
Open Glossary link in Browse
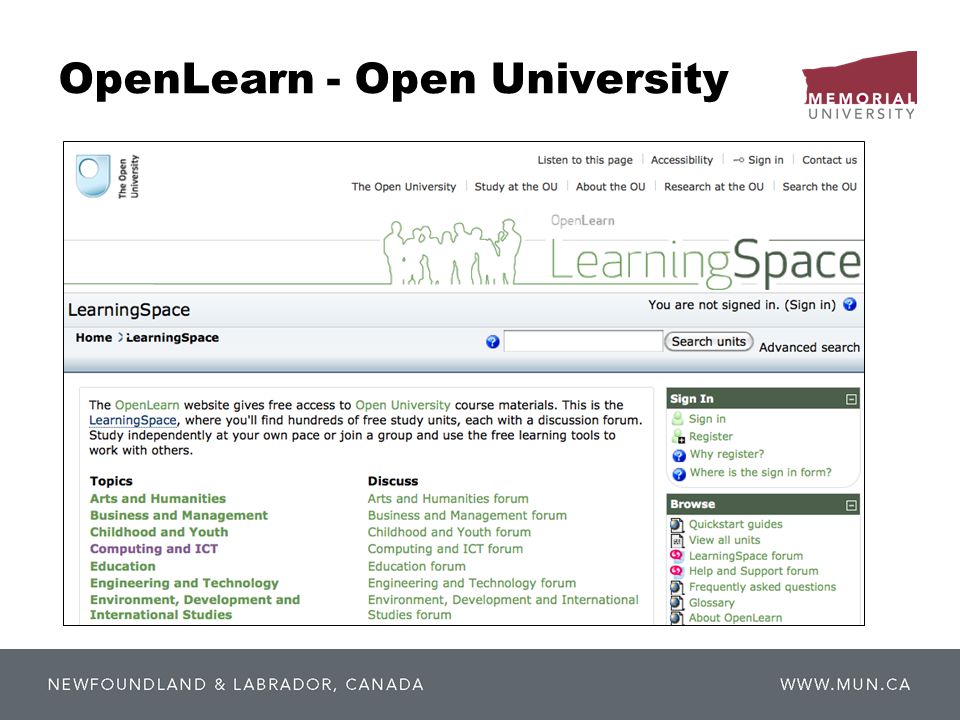(x=711, y=602)
